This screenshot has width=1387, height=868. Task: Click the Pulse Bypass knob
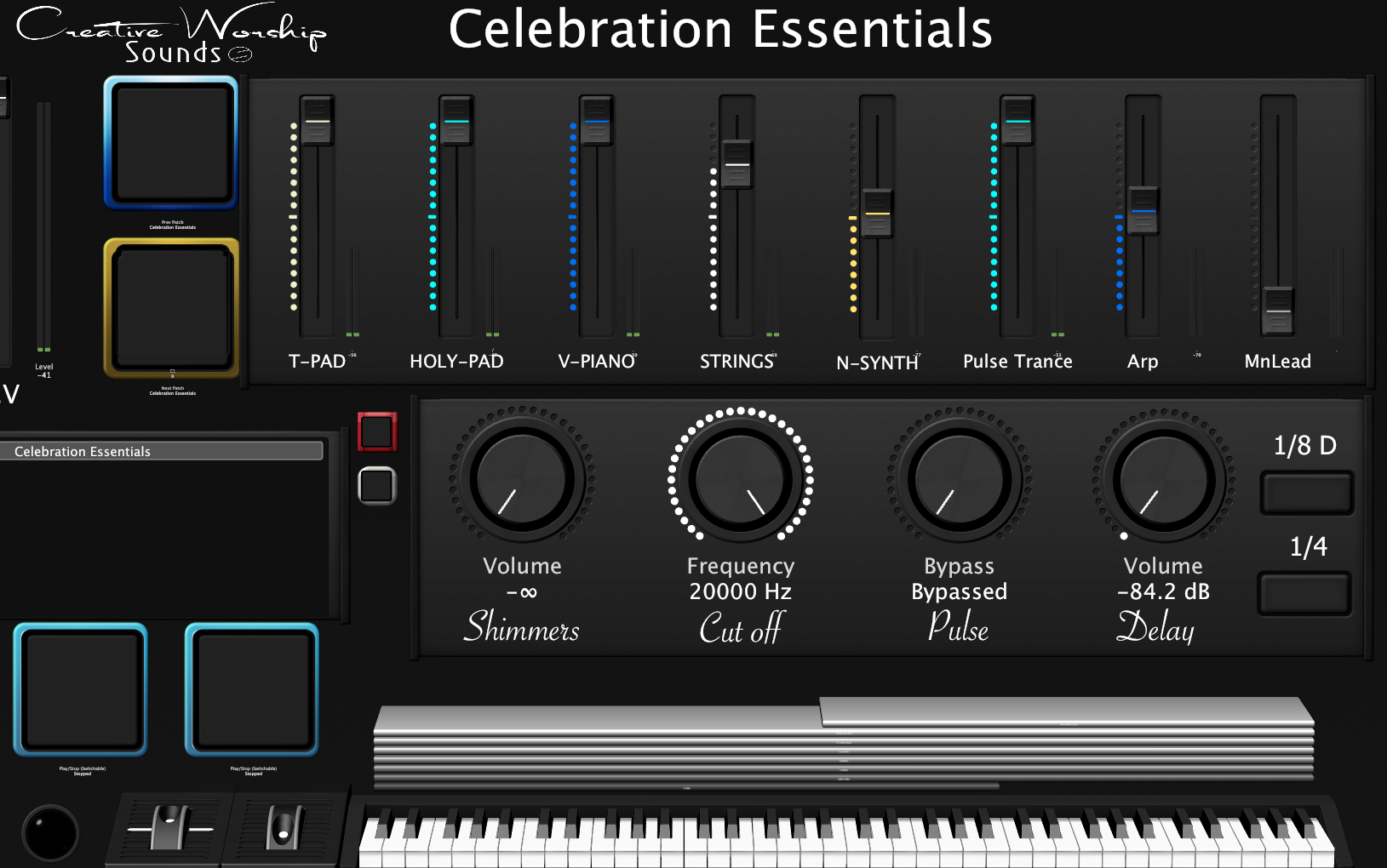960,479
